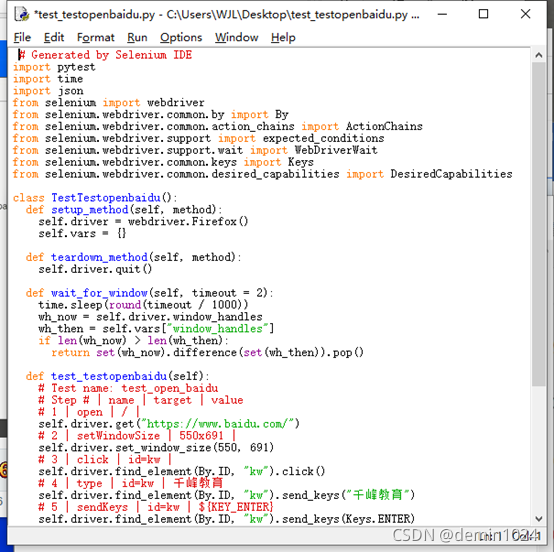
Task: Click the line 'self.vars = {}'
Action: (82, 234)
